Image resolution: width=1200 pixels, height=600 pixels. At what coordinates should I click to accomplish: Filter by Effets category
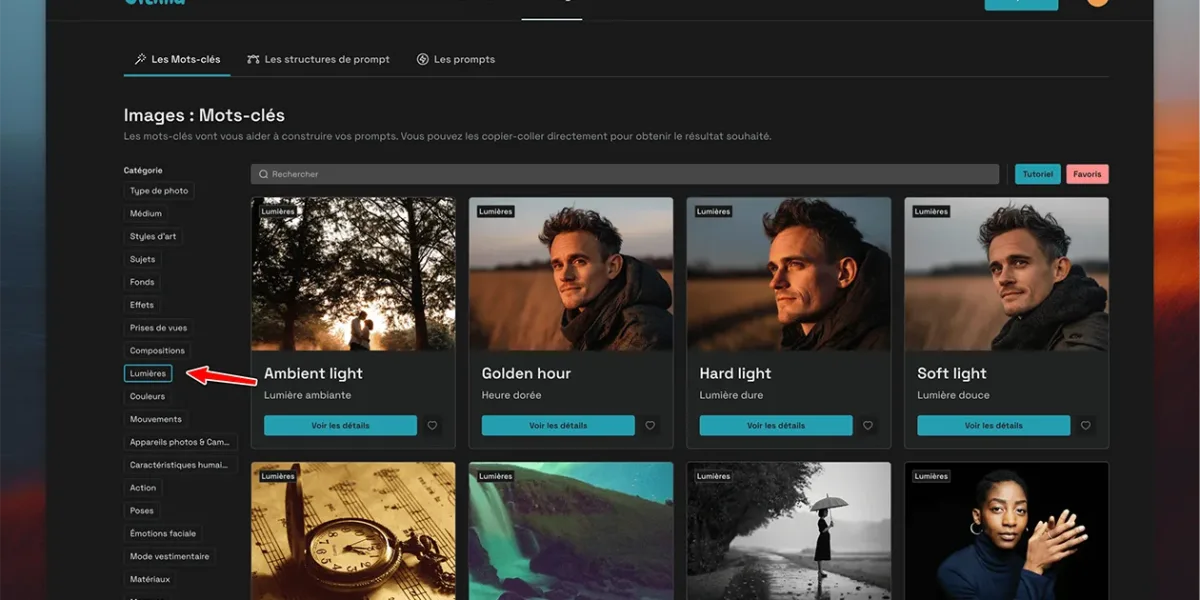click(x=142, y=305)
